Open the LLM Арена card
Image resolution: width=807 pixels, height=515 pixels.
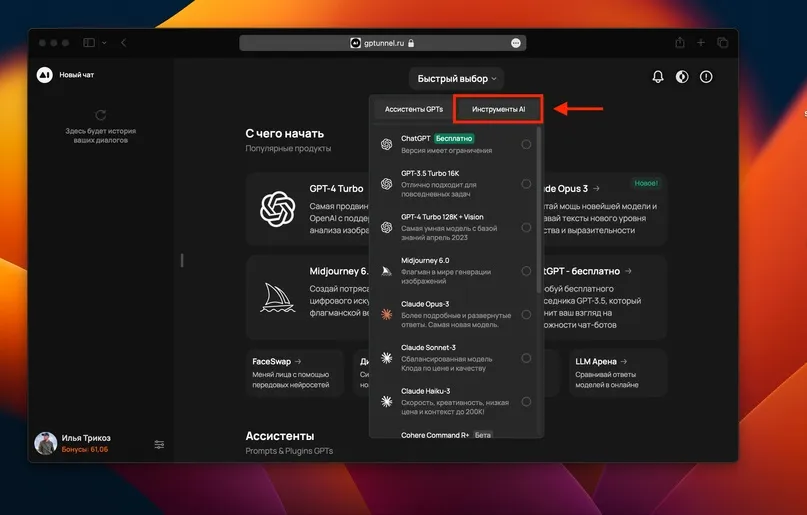pyautogui.click(x=618, y=373)
